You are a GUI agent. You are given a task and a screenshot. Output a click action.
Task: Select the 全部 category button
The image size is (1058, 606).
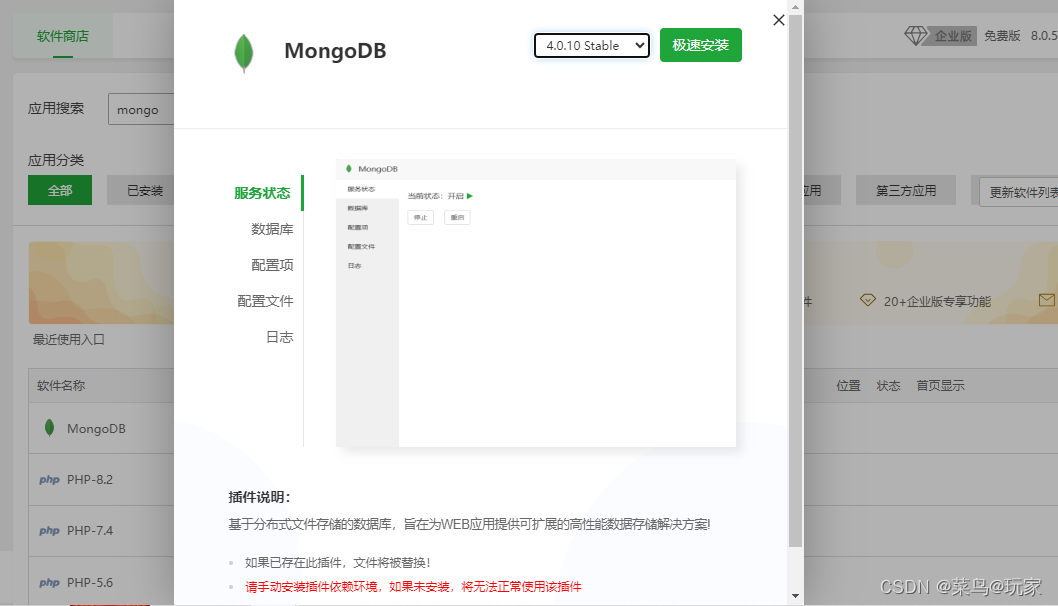(60, 190)
